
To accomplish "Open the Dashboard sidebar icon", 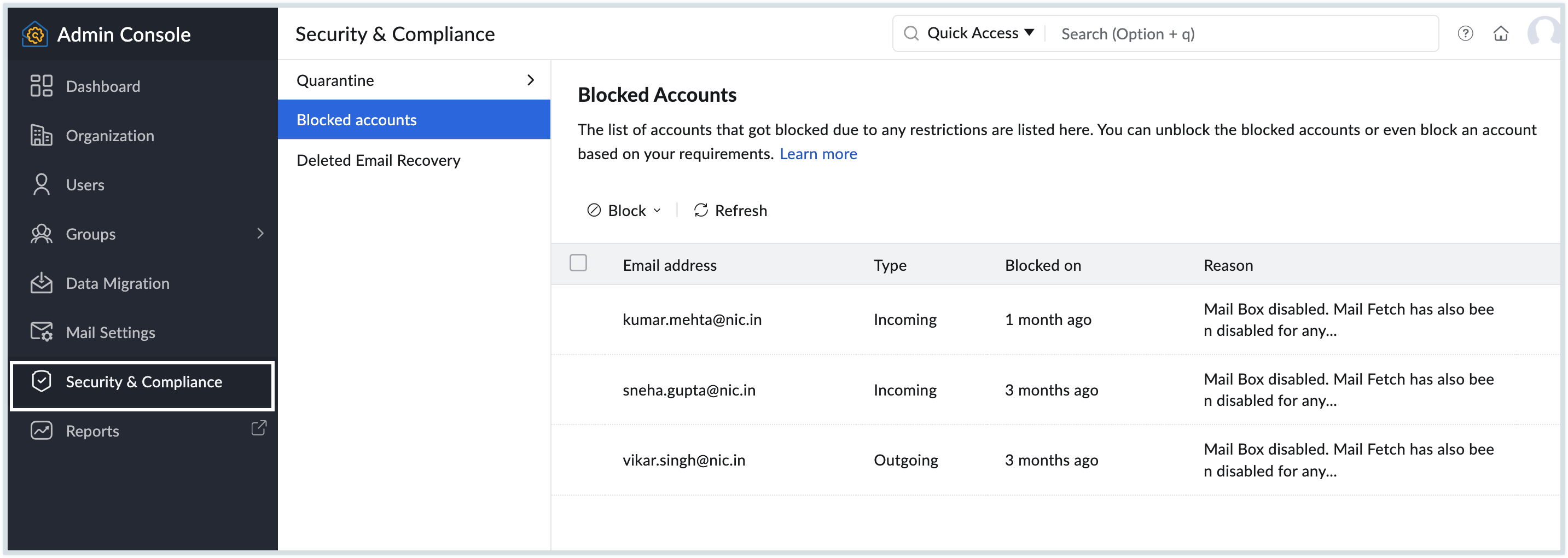I will point(42,86).
